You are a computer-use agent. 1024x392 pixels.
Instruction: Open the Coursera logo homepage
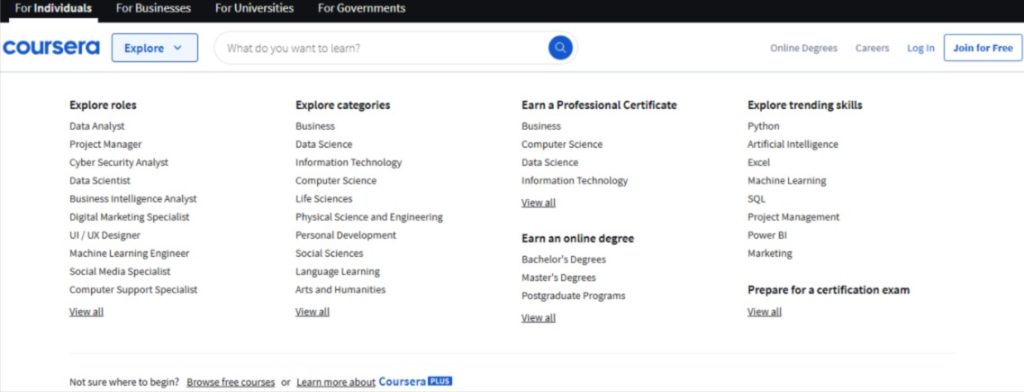(52, 48)
